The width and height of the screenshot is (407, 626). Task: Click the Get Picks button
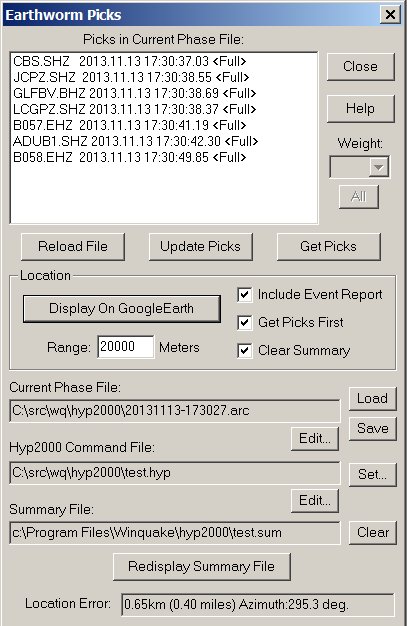point(328,247)
